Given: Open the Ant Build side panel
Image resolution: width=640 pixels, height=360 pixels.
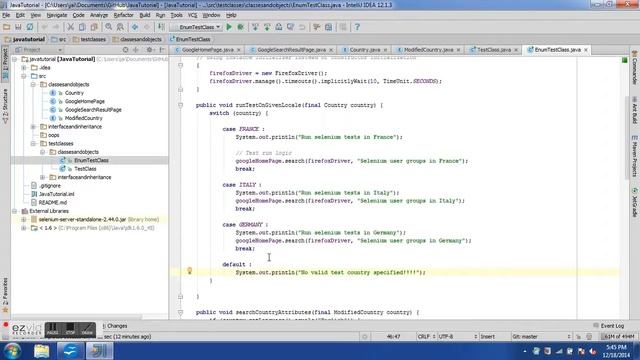Looking at the screenshot, I should [x=635, y=110].
